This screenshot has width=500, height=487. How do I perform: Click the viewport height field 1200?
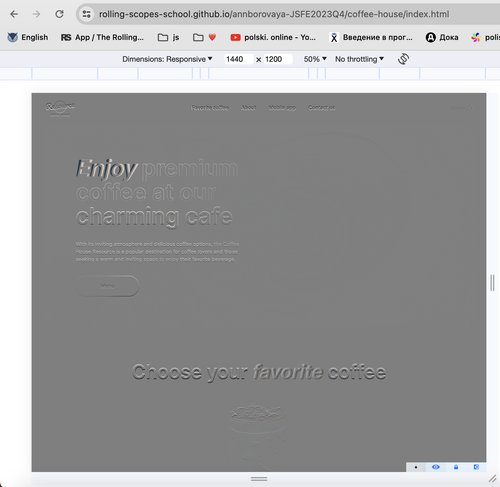pos(278,59)
